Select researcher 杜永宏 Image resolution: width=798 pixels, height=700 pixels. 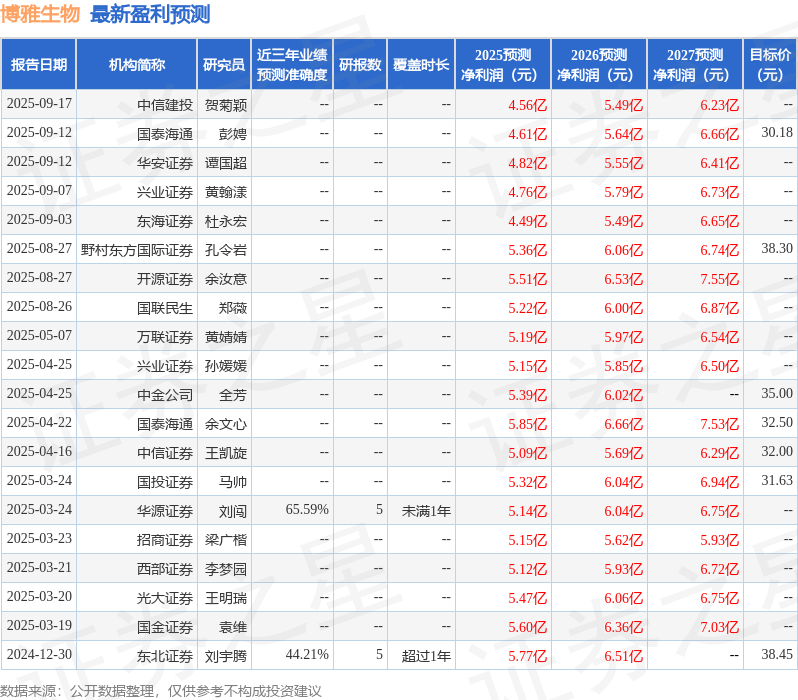226,221
